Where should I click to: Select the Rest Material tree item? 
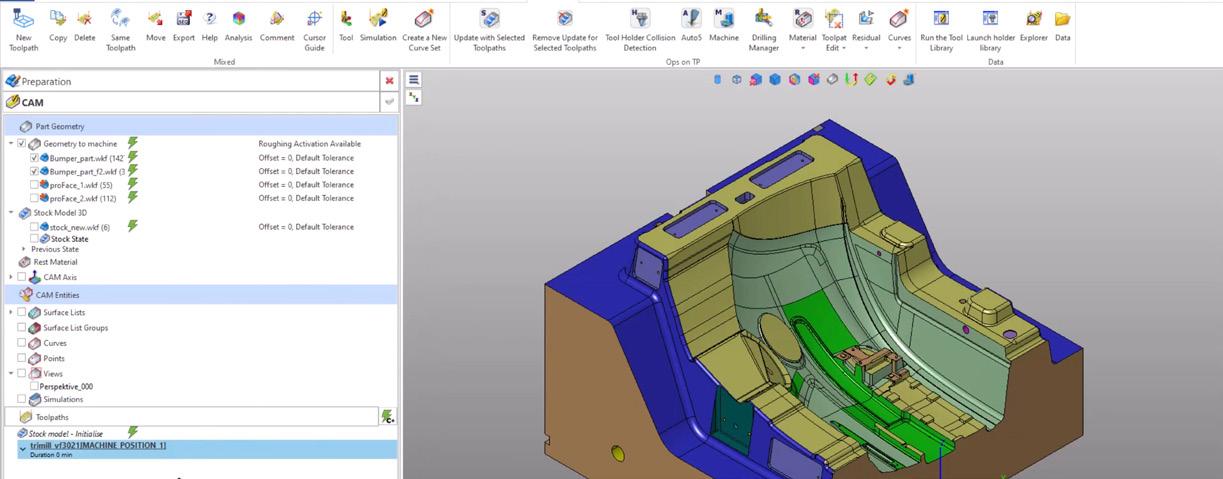click(x=55, y=262)
